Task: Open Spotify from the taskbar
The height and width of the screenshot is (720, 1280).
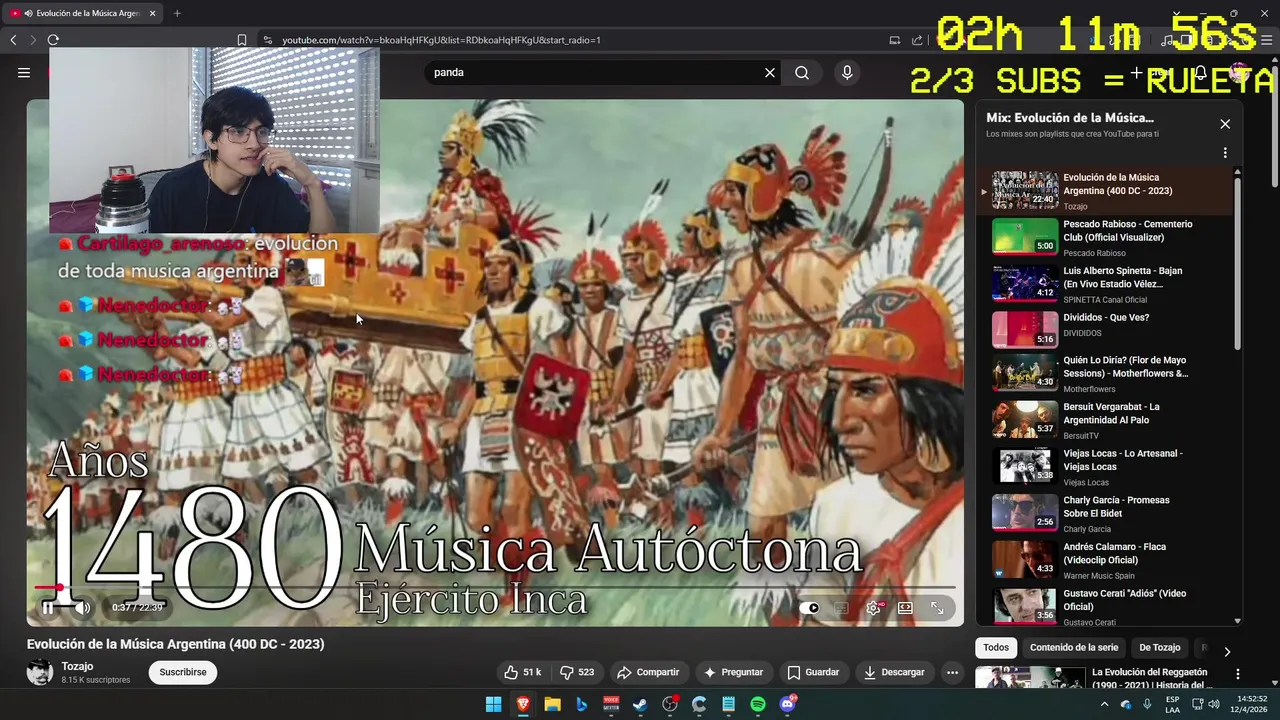Action: pyautogui.click(x=758, y=704)
